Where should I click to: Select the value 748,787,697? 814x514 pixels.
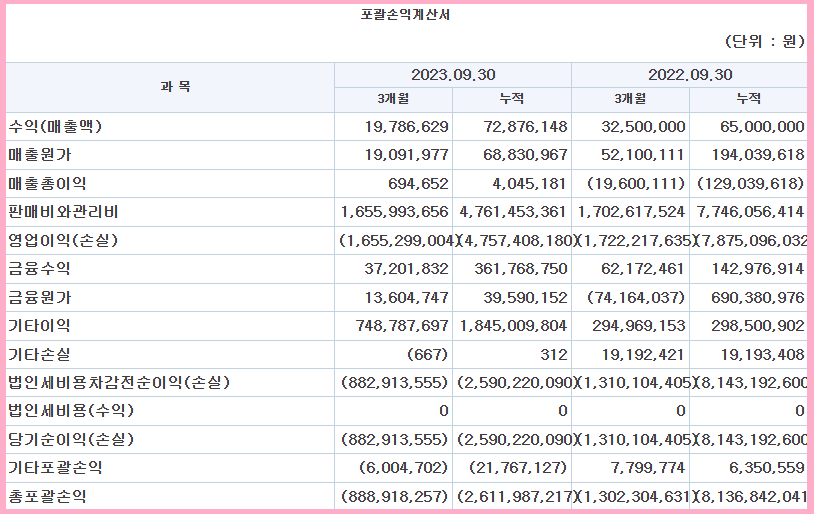(x=402, y=326)
